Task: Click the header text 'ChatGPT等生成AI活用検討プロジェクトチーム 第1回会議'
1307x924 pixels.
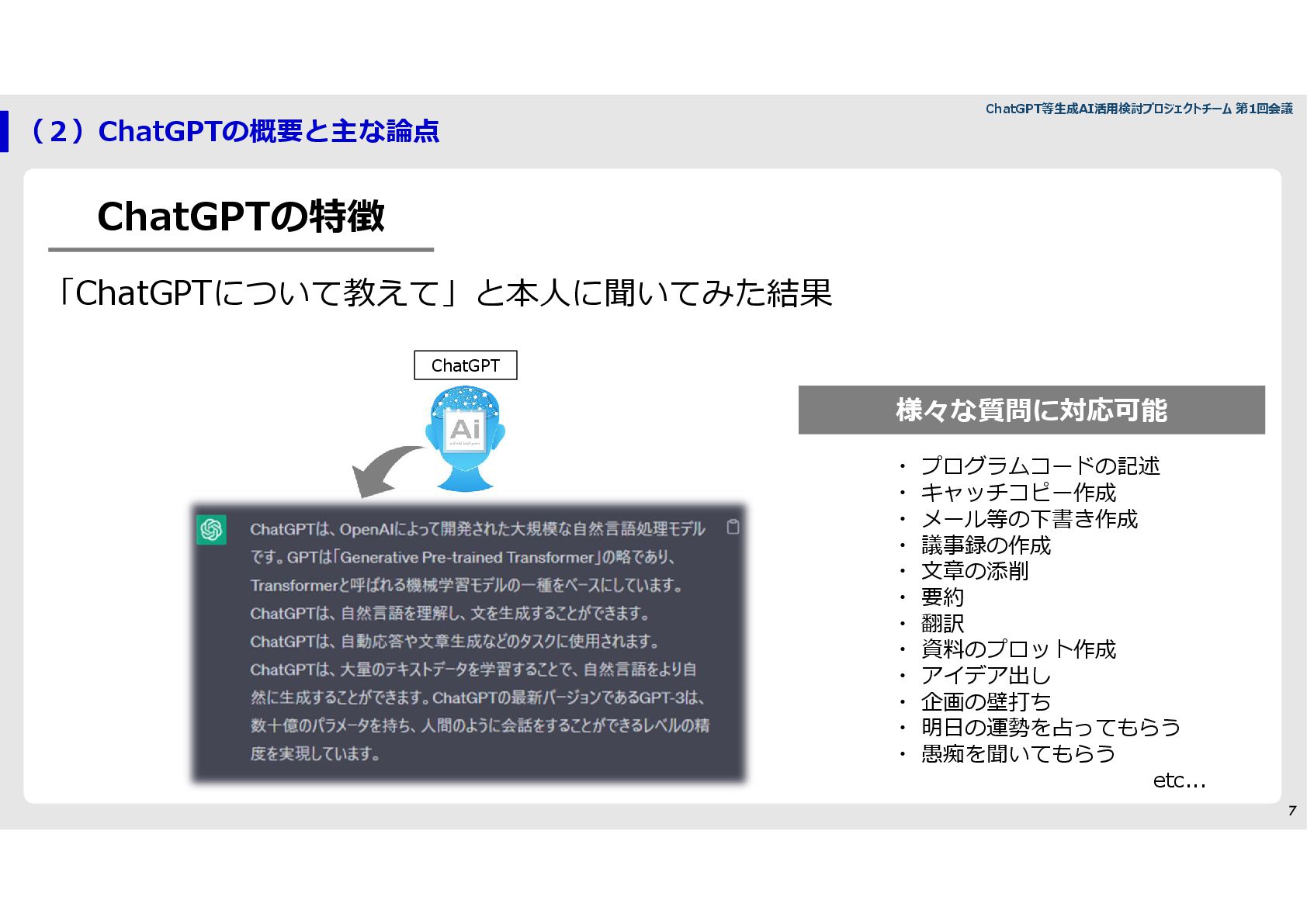Action: pyautogui.click(x=1139, y=109)
